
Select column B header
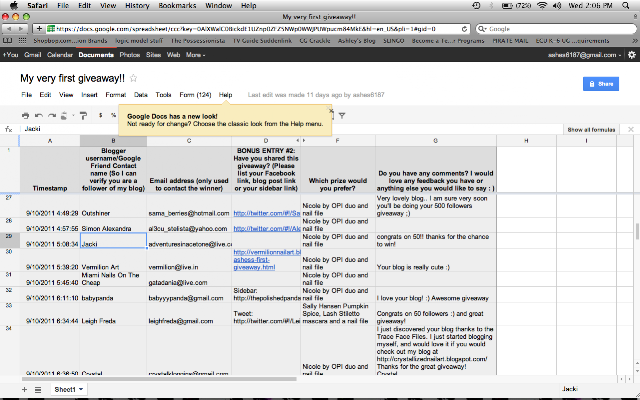(x=113, y=140)
